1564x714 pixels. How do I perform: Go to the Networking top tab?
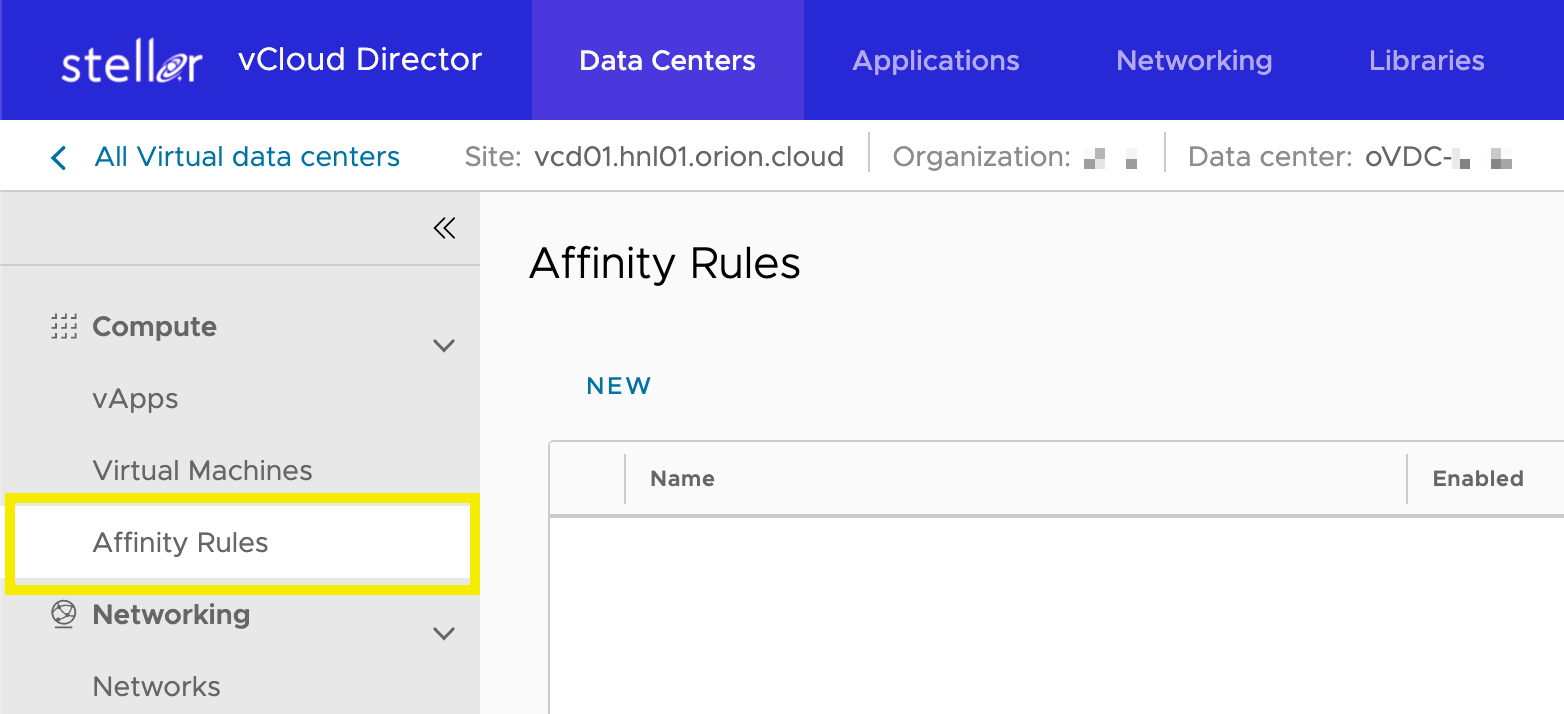click(1194, 61)
